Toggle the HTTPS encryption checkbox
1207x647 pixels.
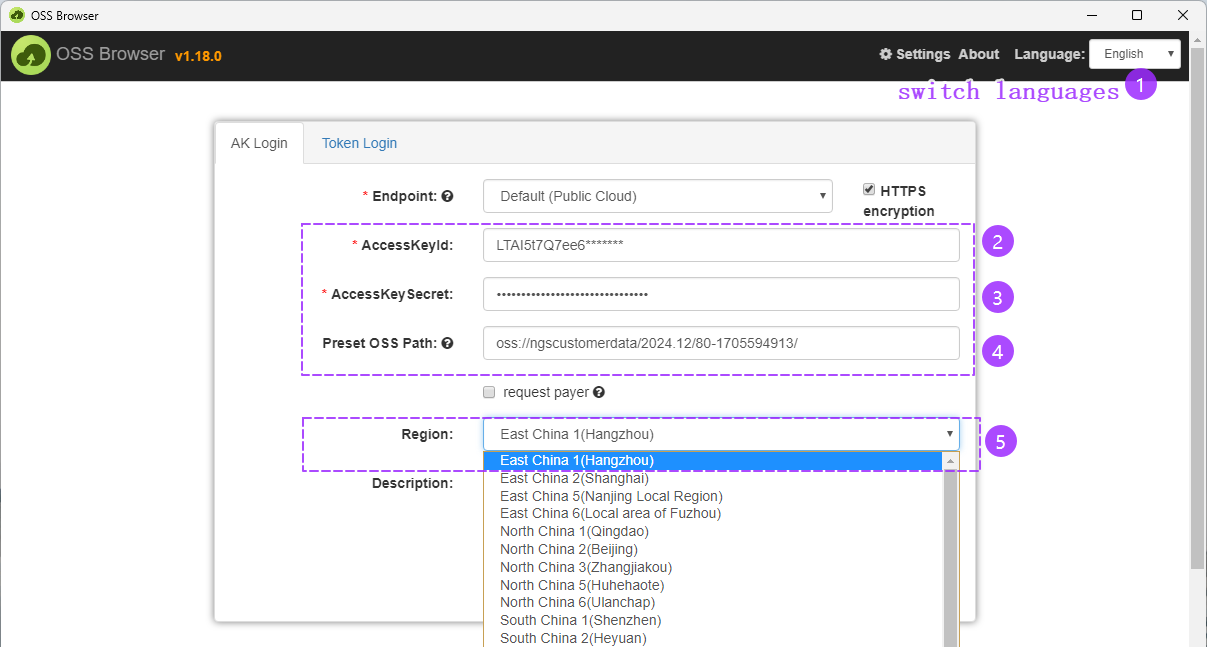coord(869,190)
